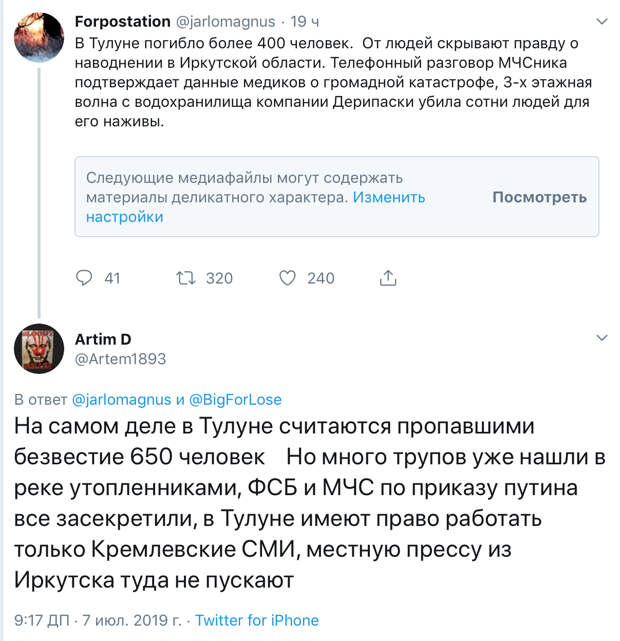Click the 320 retweet count
The image size is (620, 641).
(219, 278)
